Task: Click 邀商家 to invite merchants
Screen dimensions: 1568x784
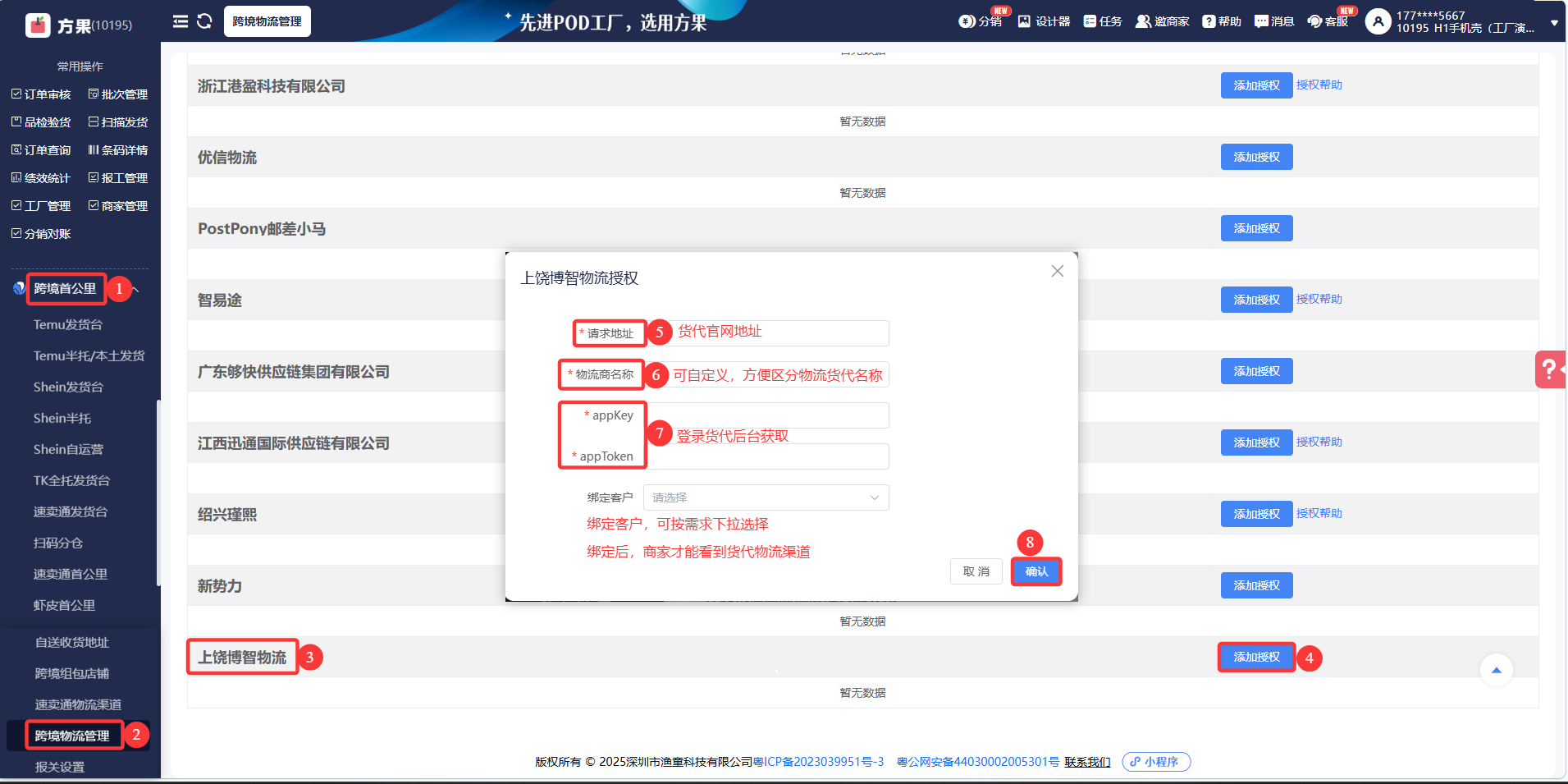Action: [x=1163, y=21]
